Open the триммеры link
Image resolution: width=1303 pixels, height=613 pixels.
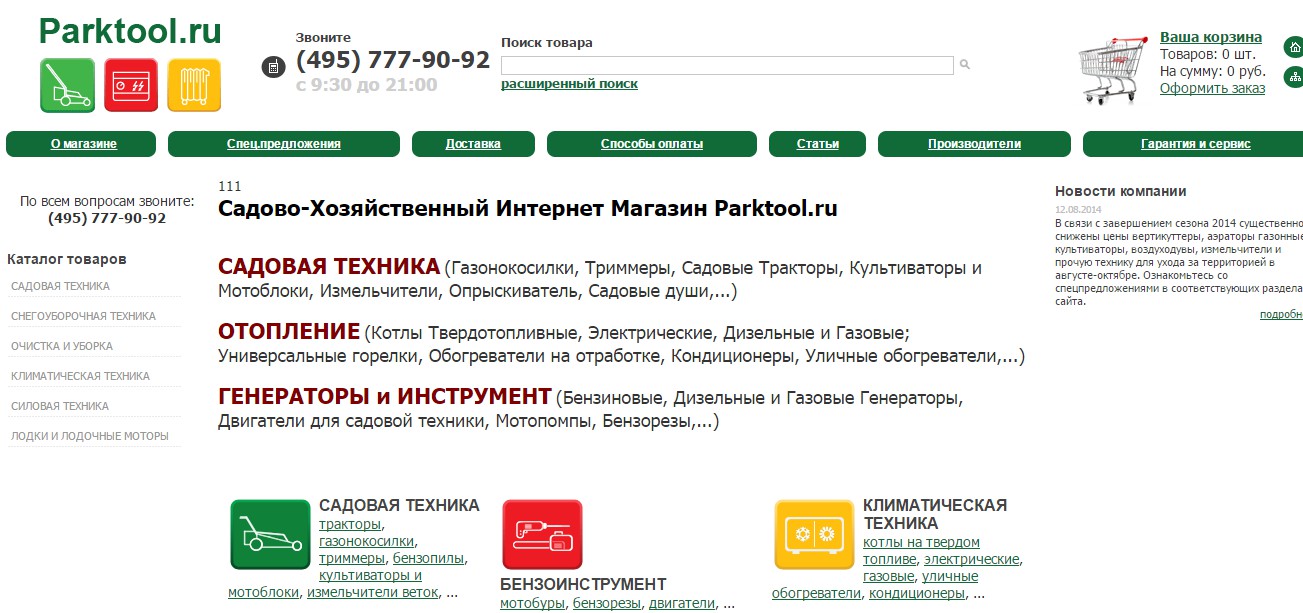(352, 559)
